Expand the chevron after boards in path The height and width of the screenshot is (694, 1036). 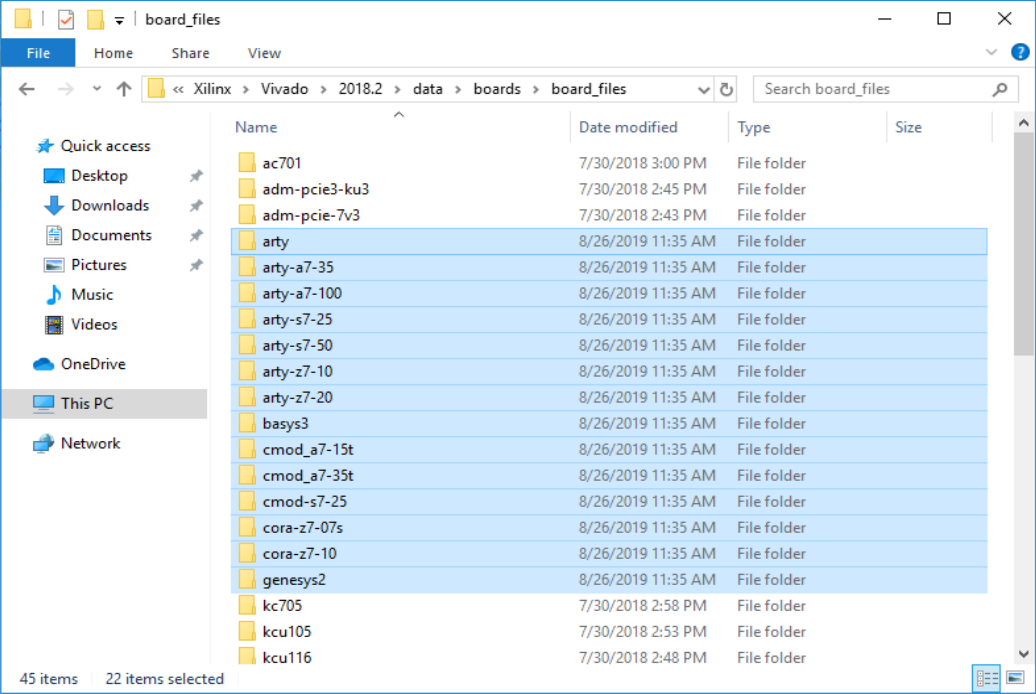pyautogui.click(x=536, y=89)
